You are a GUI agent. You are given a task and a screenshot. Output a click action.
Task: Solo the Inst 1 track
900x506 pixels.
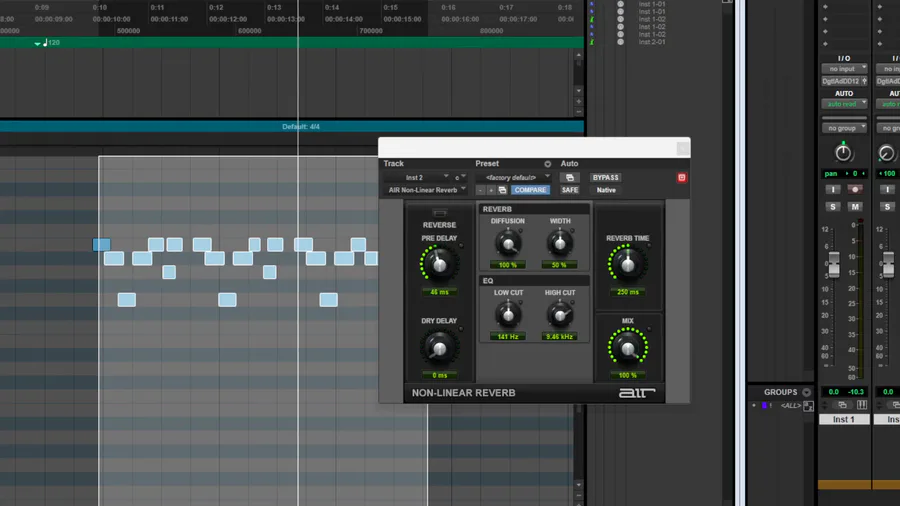[x=833, y=207]
